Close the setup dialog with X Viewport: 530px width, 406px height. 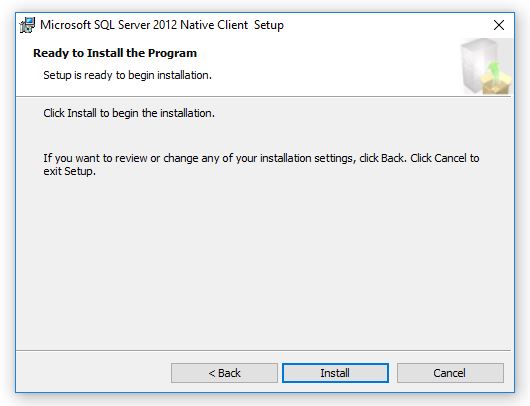click(x=499, y=25)
